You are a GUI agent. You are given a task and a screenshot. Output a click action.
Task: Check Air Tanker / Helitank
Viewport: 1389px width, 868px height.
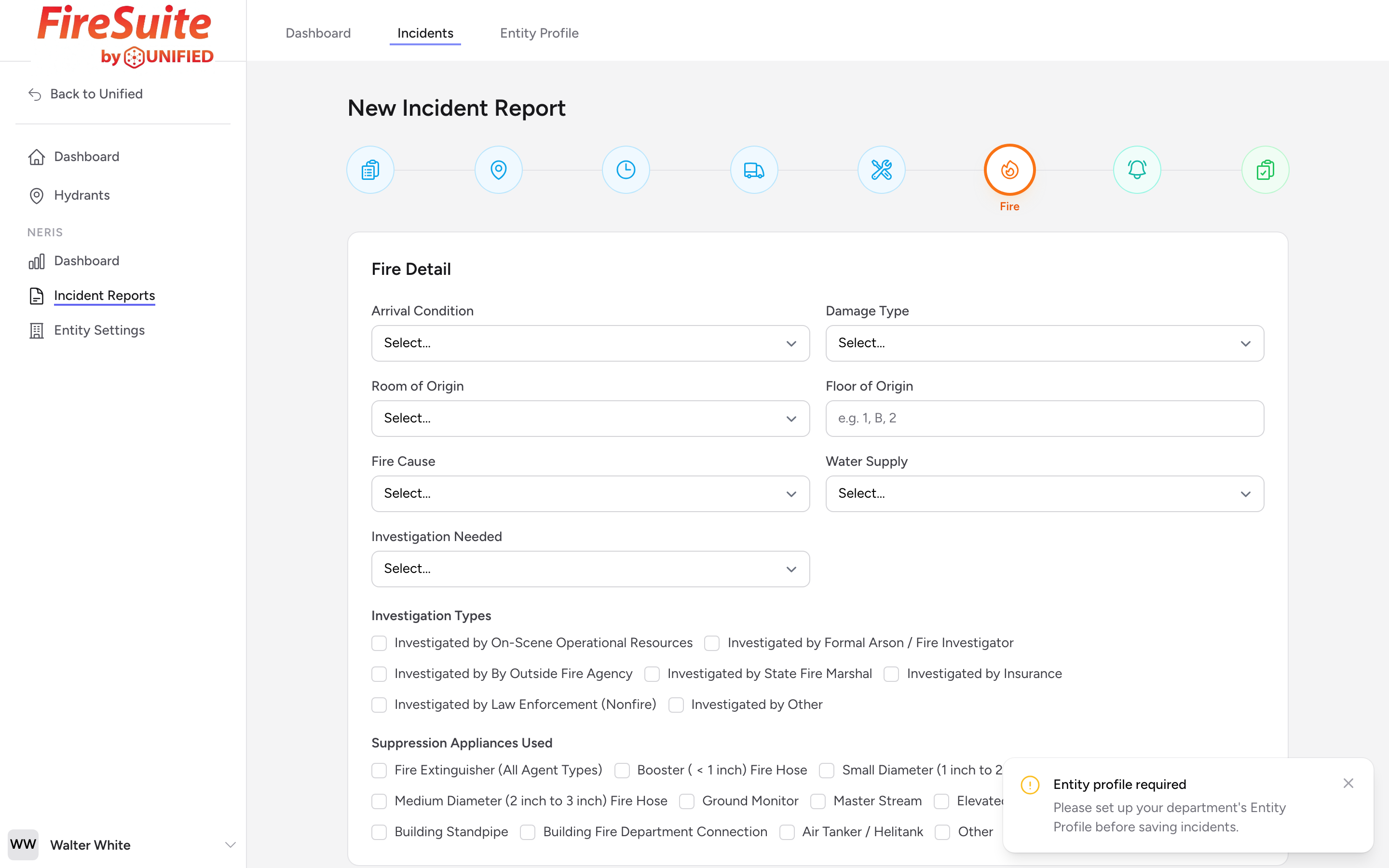point(786,832)
